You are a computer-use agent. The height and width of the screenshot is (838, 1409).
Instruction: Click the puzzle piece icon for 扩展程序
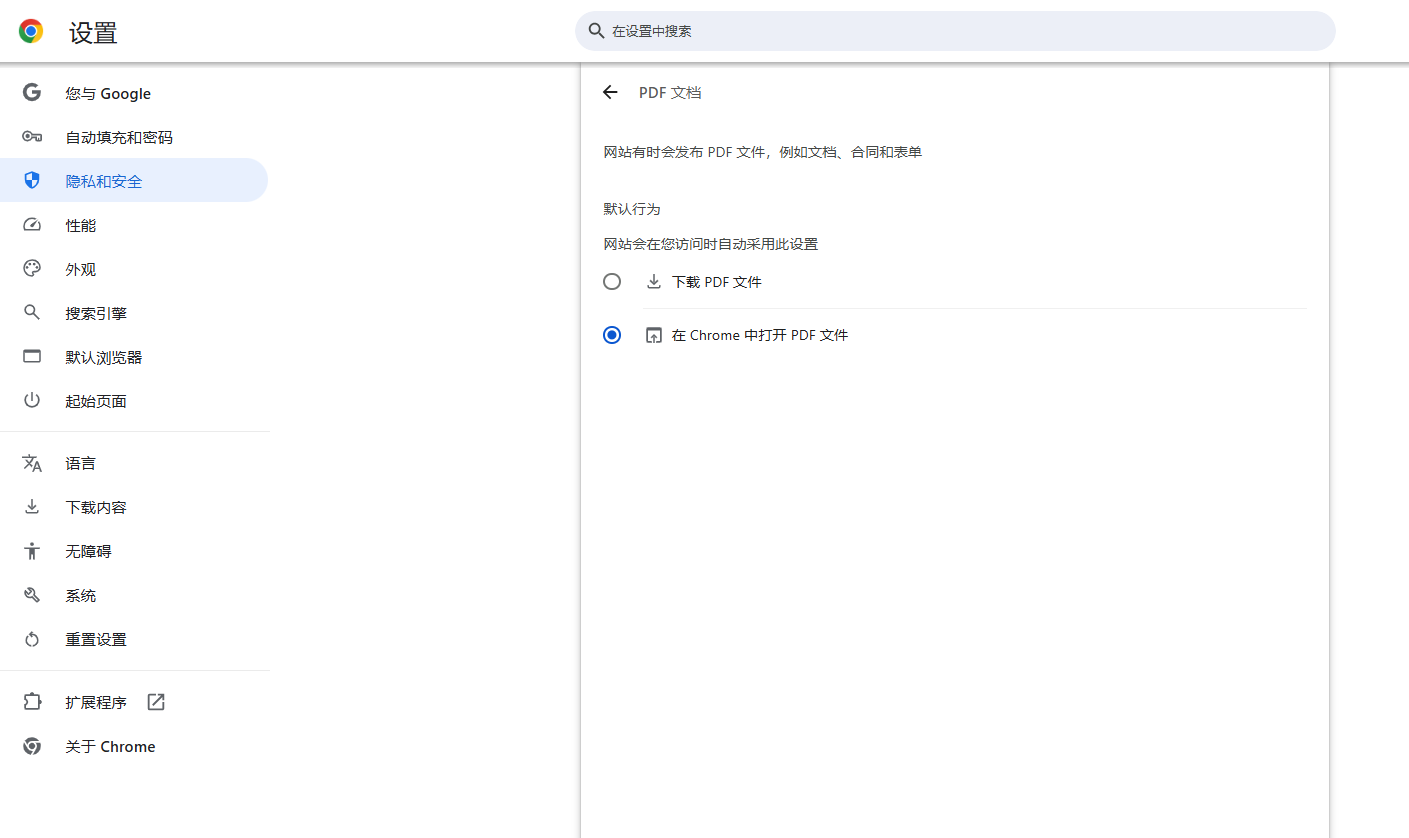click(x=32, y=702)
